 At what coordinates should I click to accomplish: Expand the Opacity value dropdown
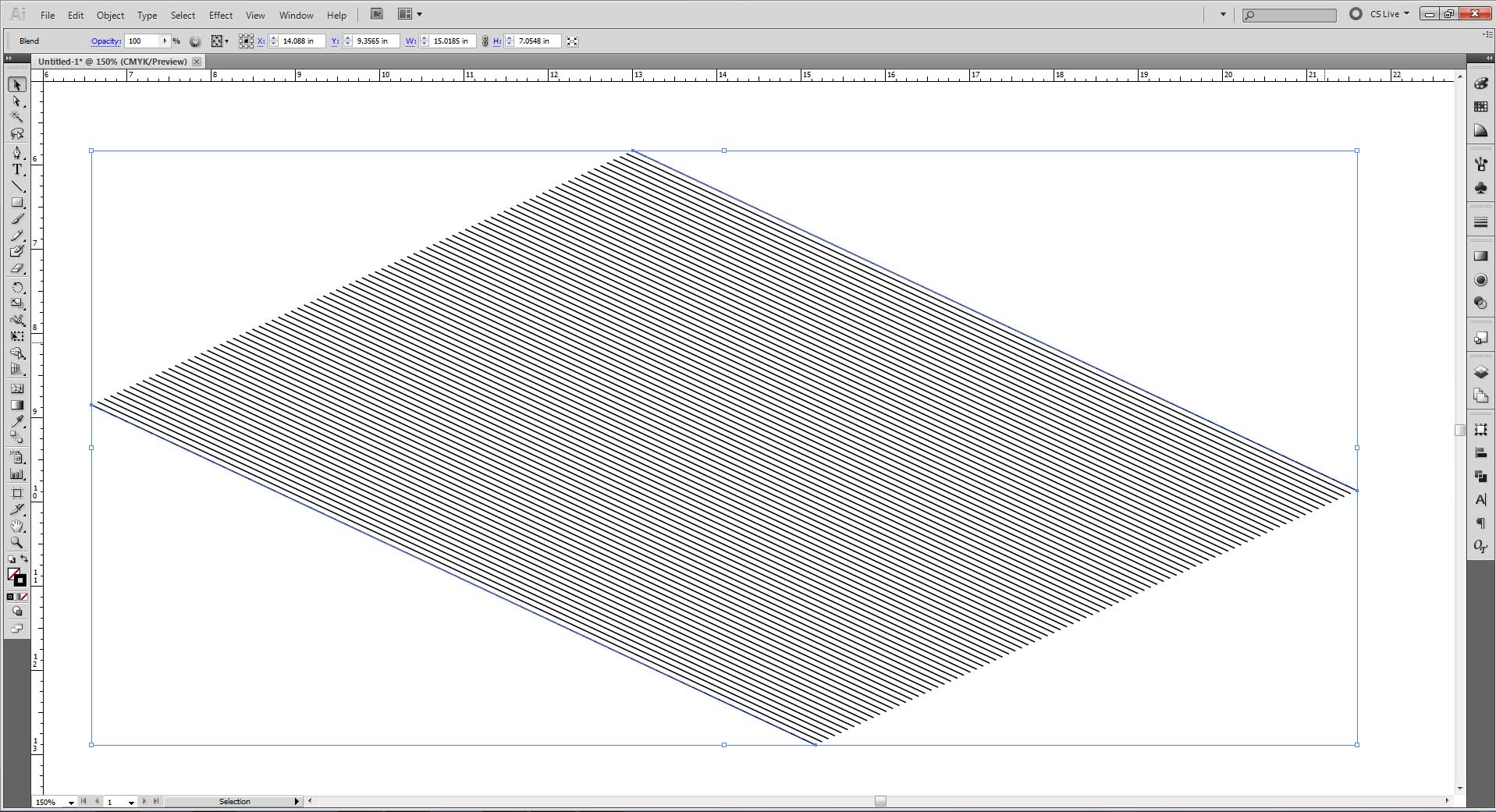point(165,41)
